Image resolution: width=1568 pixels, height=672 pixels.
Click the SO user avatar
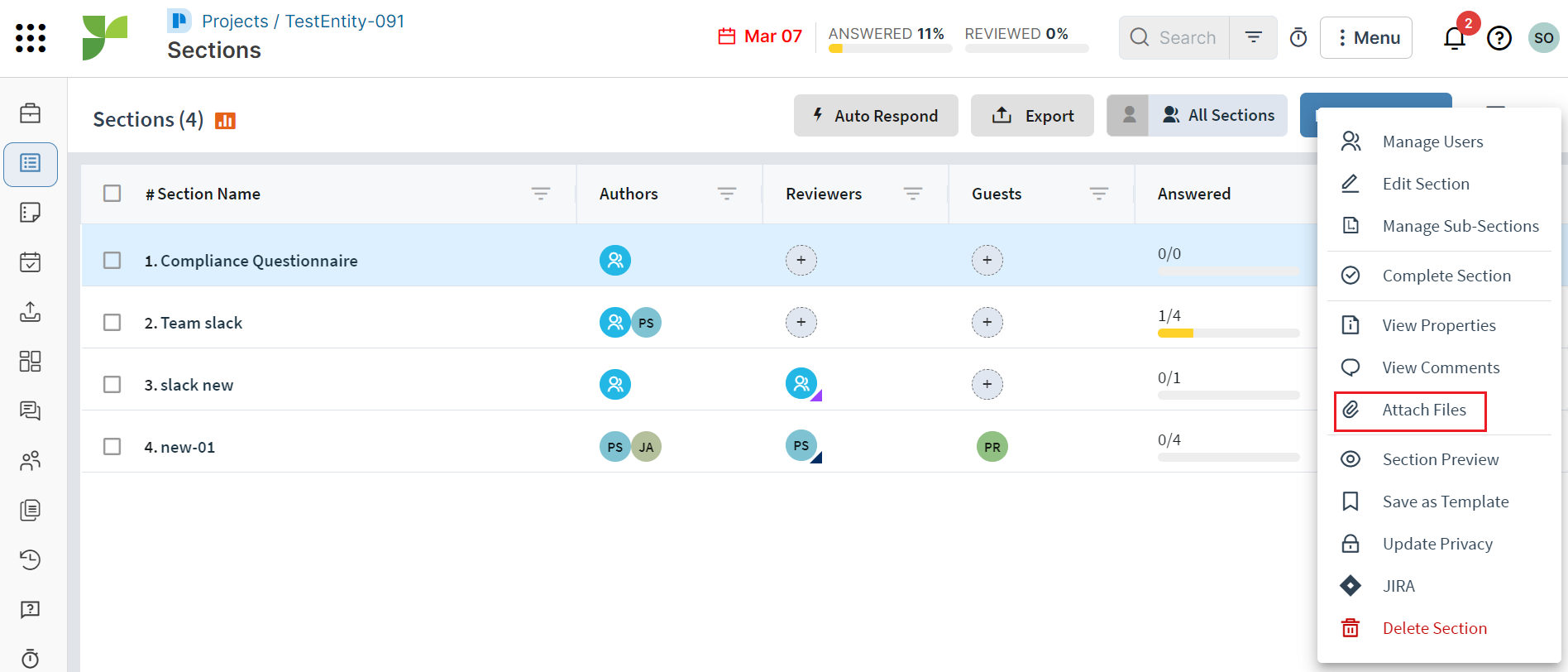(x=1543, y=38)
